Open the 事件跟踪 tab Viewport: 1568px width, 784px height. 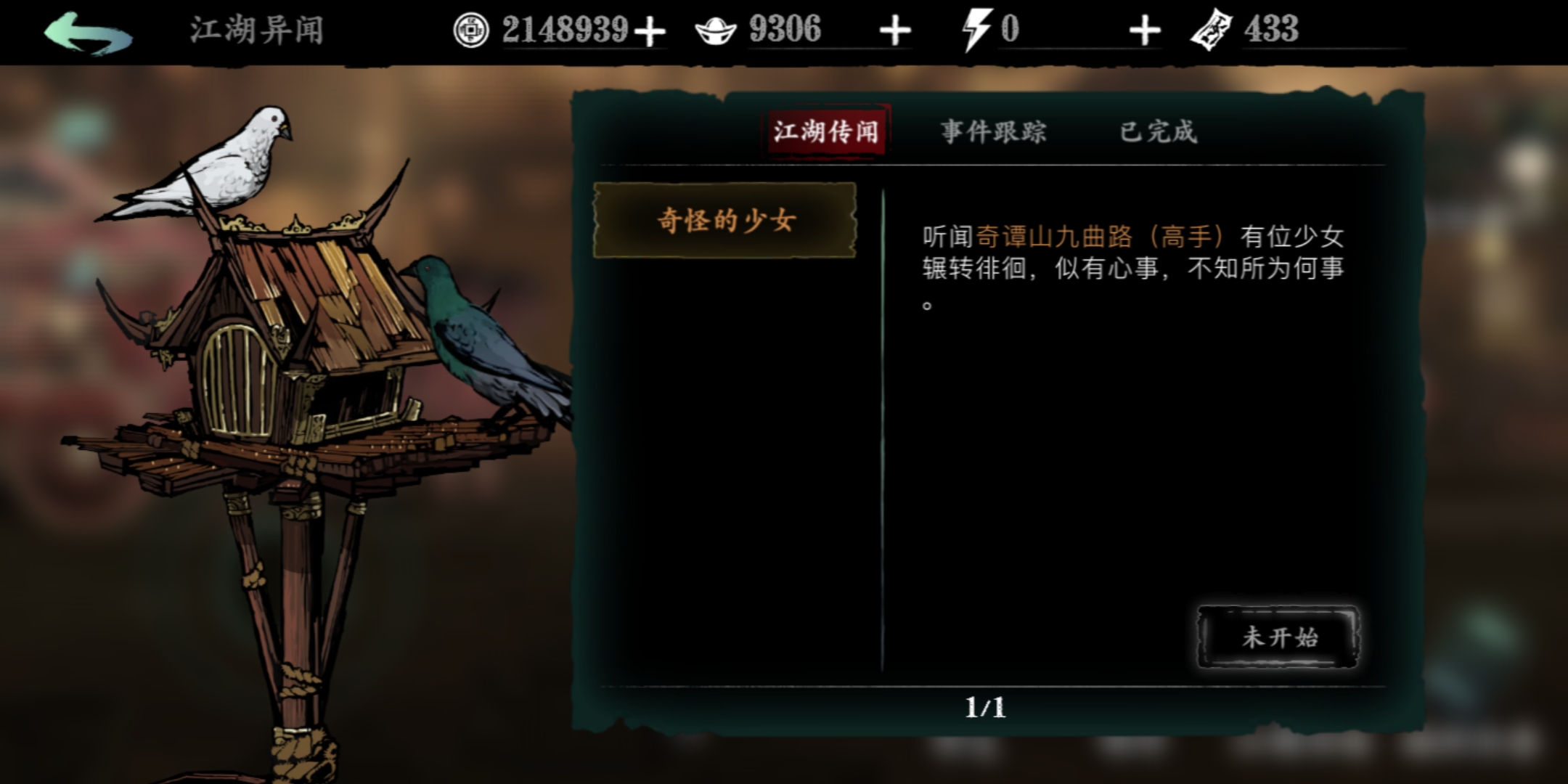(994, 131)
